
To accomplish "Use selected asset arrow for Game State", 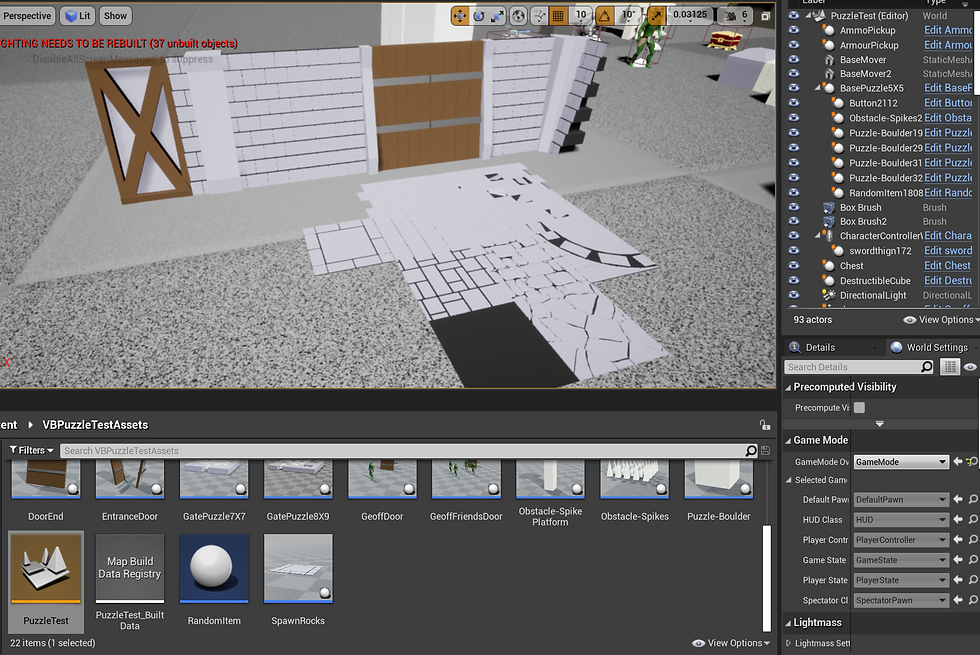I will [958, 560].
